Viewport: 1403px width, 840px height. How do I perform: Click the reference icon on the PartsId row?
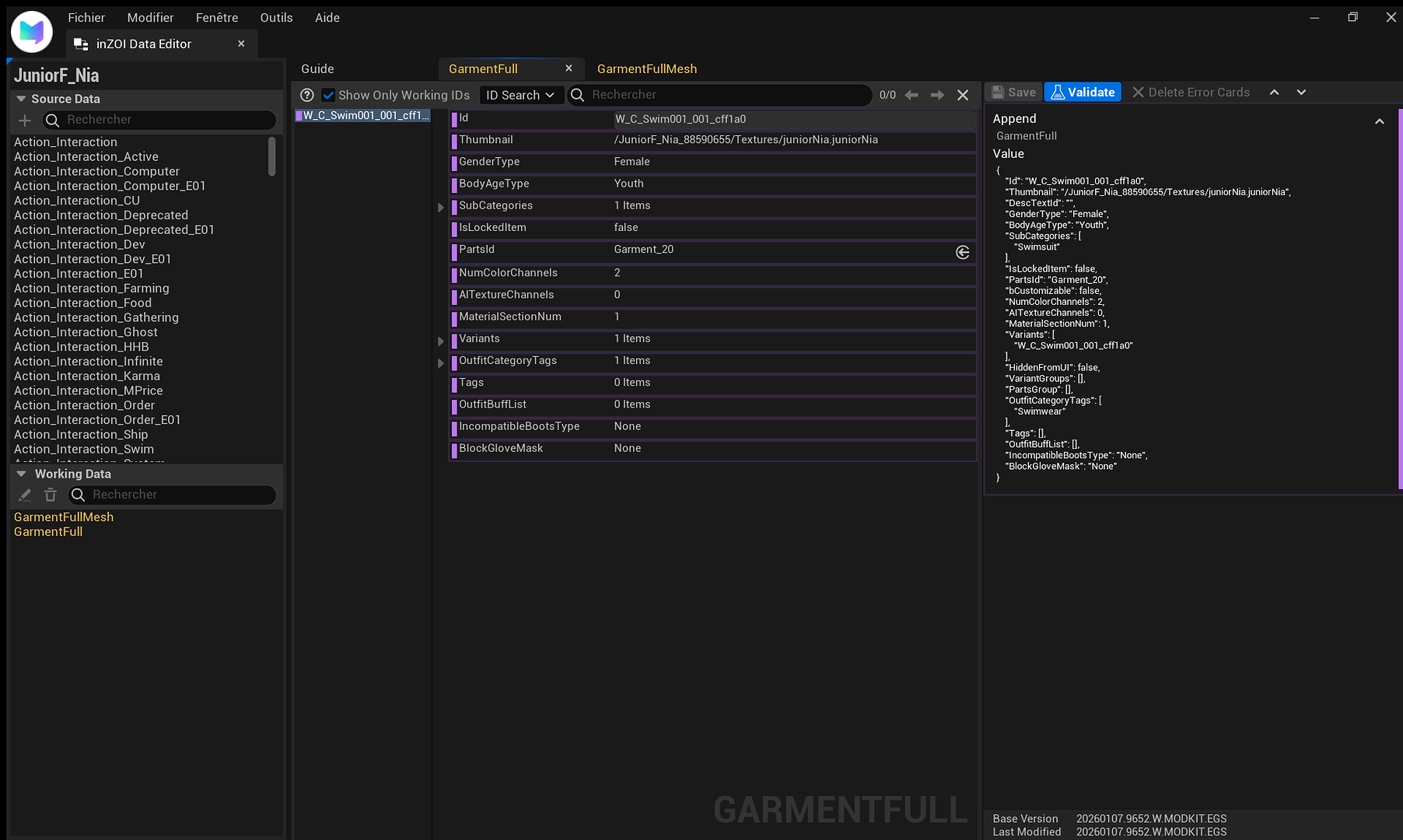[x=962, y=252]
